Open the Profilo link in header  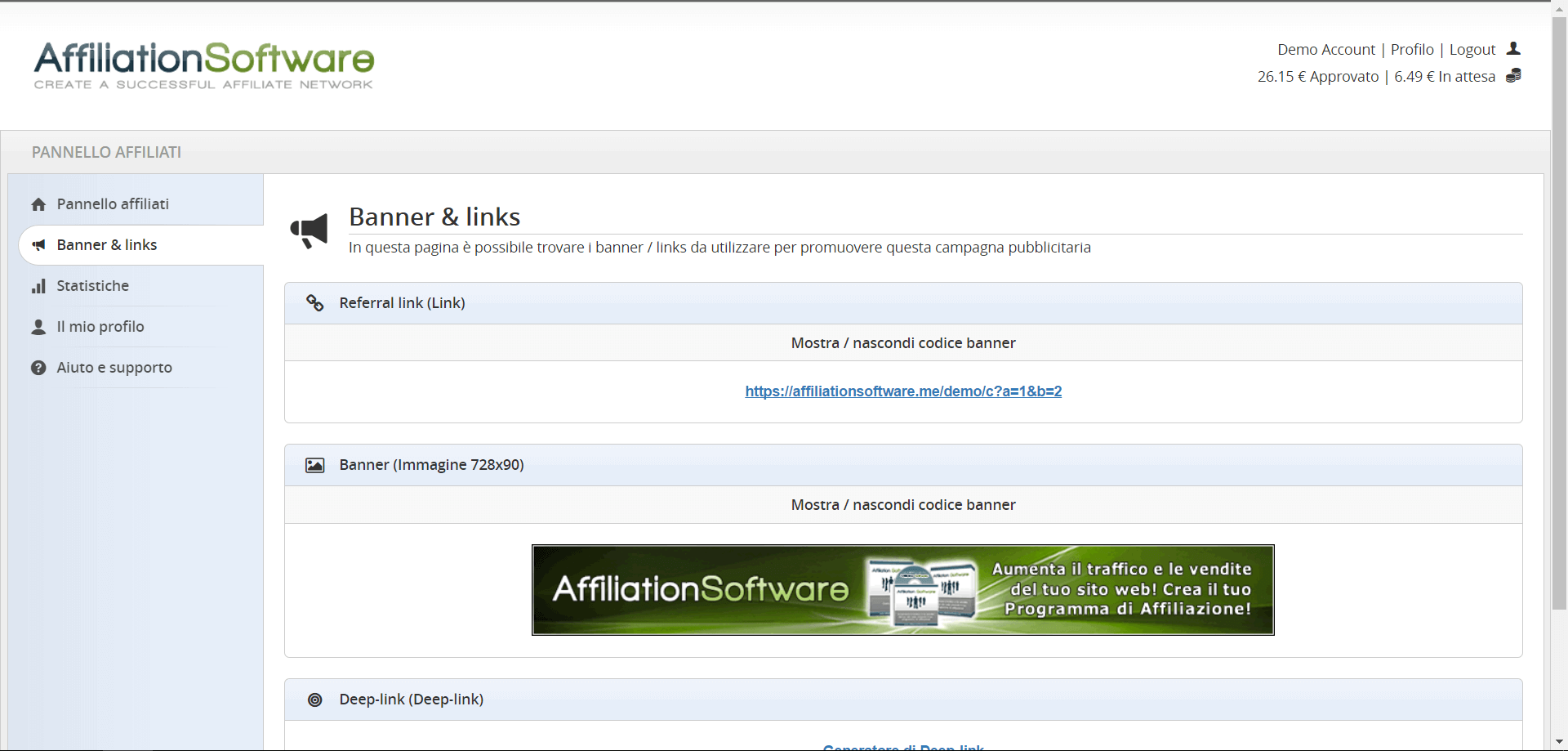tap(1411, 50)
